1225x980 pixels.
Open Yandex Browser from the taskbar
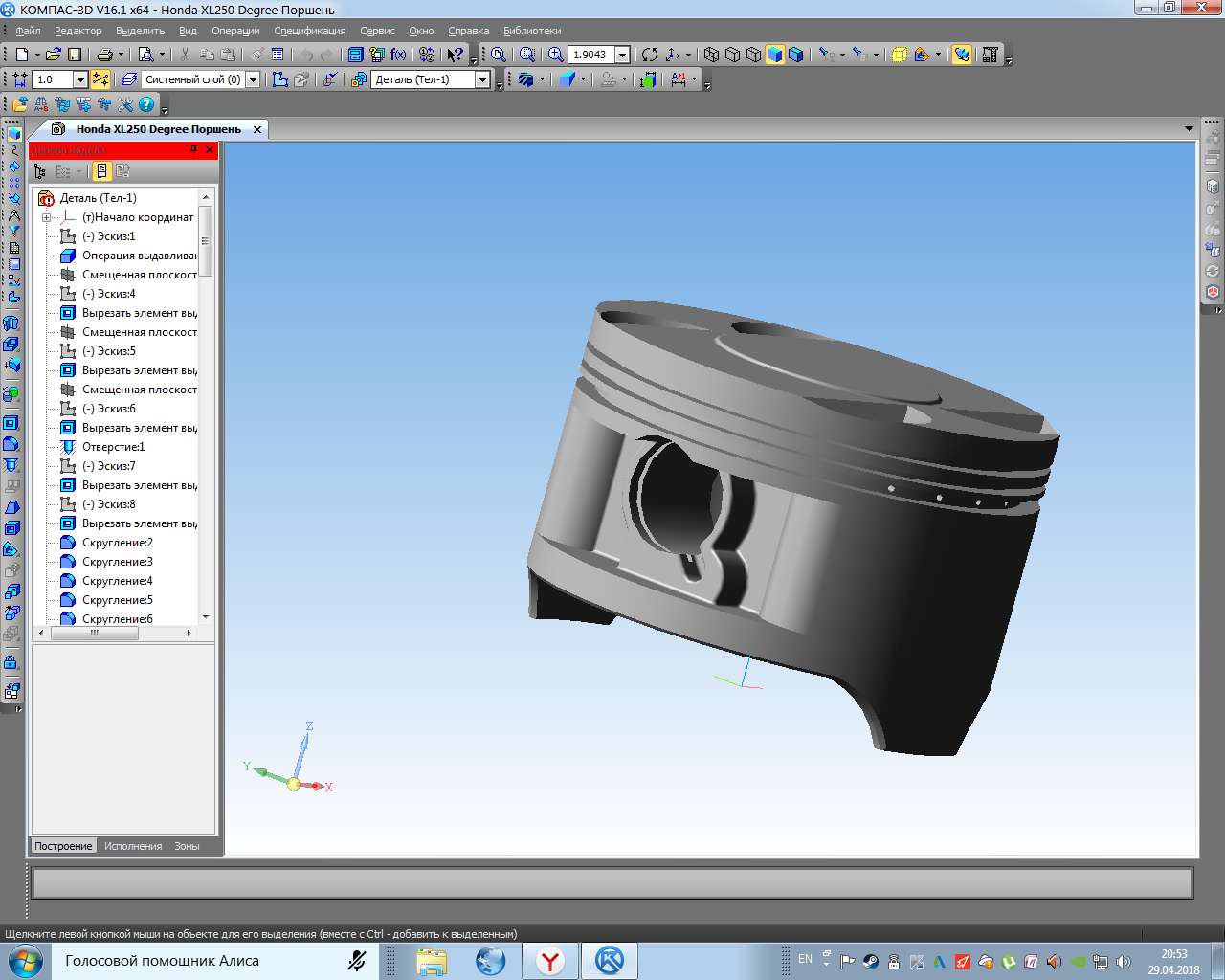click(x=550, y=961)
